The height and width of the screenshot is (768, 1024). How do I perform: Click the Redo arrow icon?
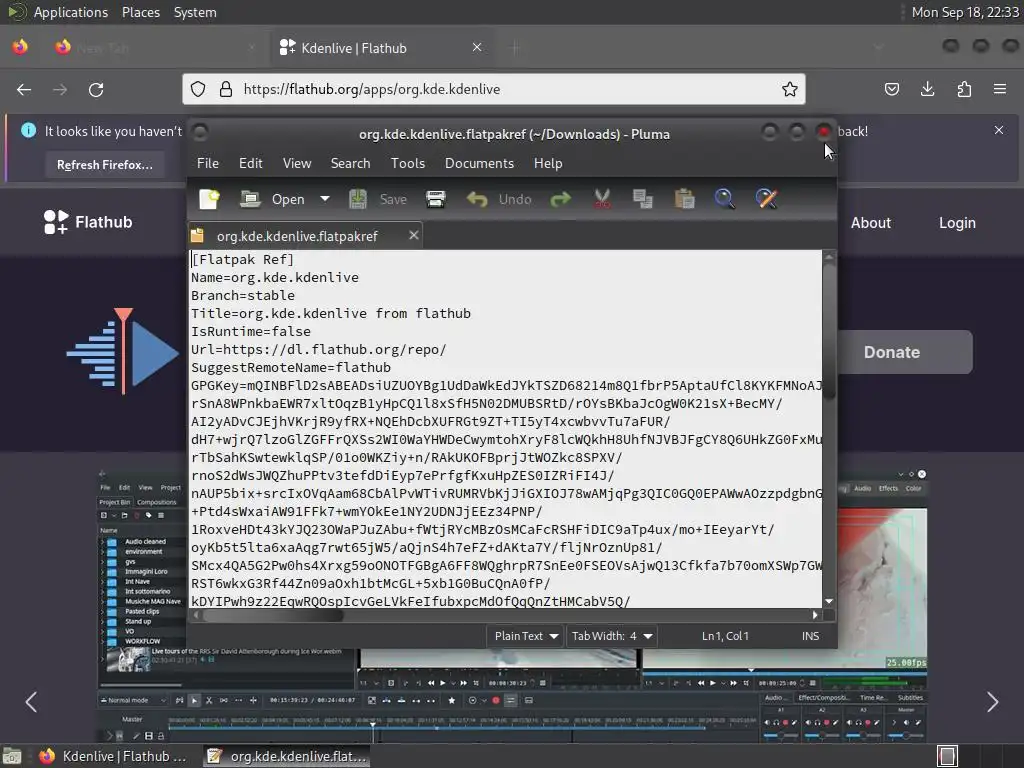pos(560,199)
